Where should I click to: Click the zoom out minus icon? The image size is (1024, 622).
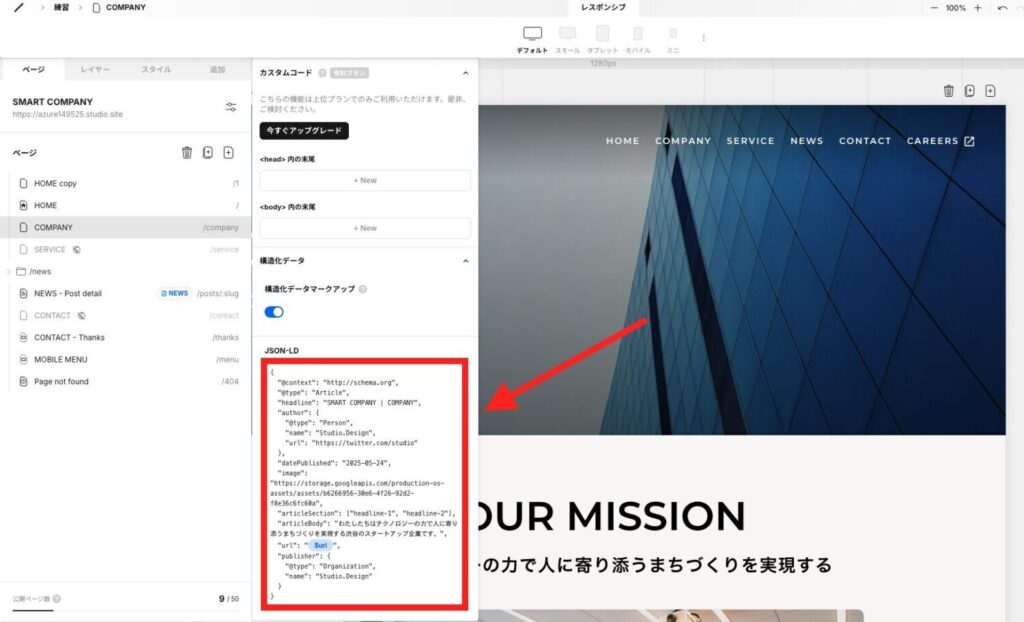tap(934, 8)
